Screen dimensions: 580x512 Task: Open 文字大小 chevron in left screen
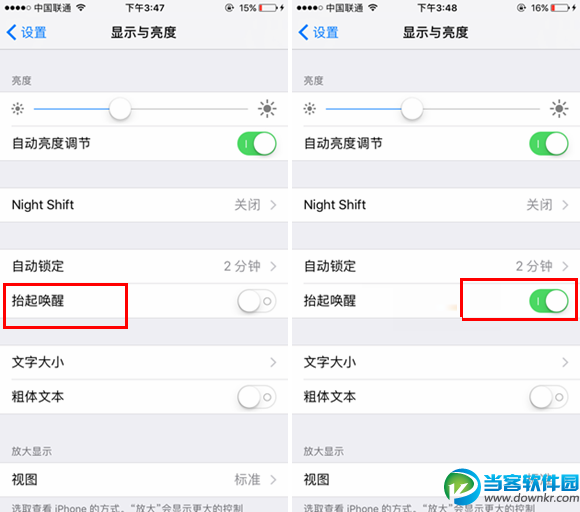pos(273,362)
